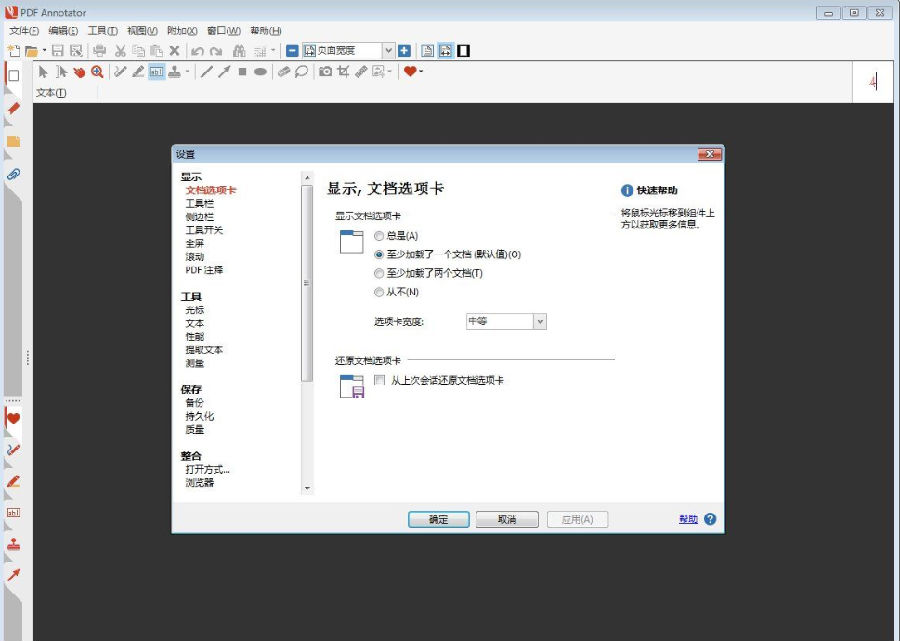This screenshot has height=641, width=900.
Task: Open the 附加 menu
Action: pyautogui.click(x=180, y=30)
